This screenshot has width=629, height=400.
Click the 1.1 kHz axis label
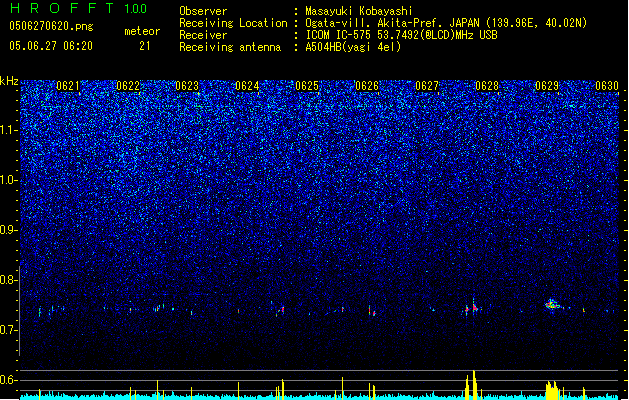point(9,130)
